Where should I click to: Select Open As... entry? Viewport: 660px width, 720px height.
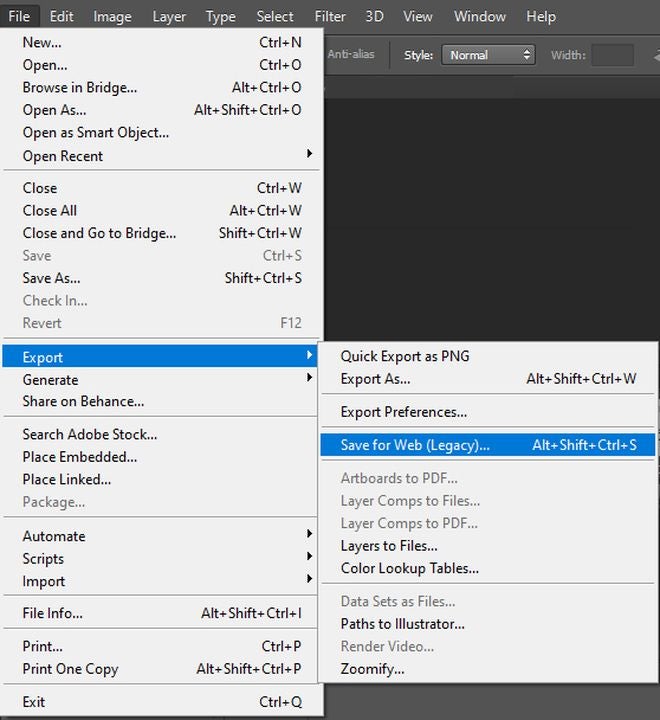tap(162, 110)
